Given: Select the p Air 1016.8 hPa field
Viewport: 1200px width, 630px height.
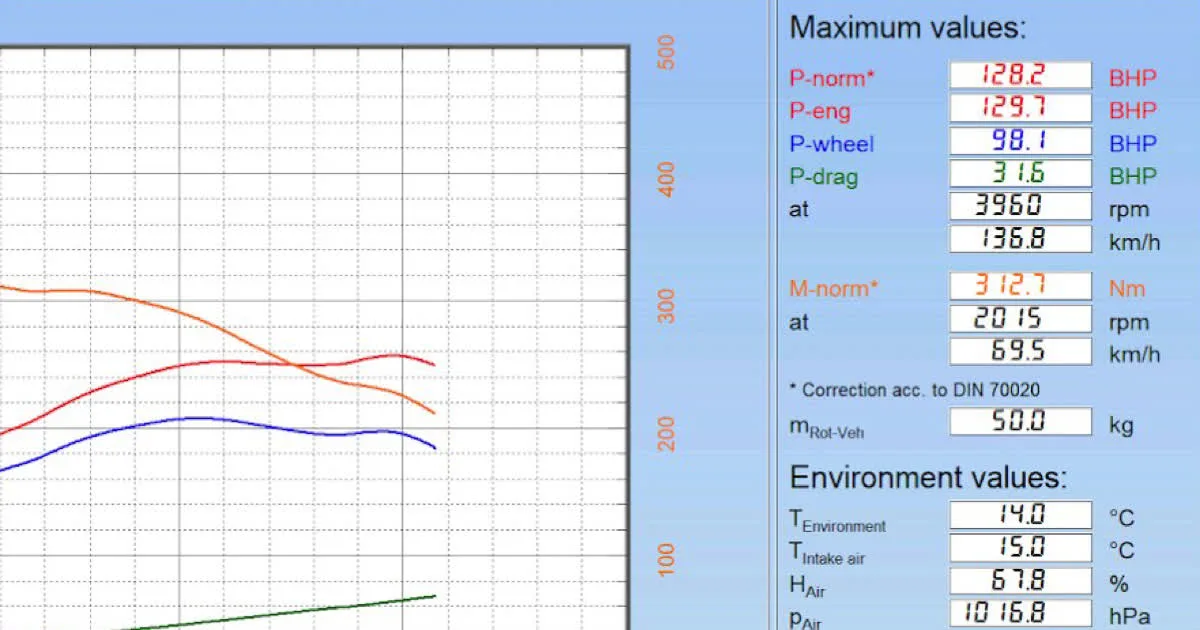Looking at the screenshot, I should click(x=1020, y=613).
